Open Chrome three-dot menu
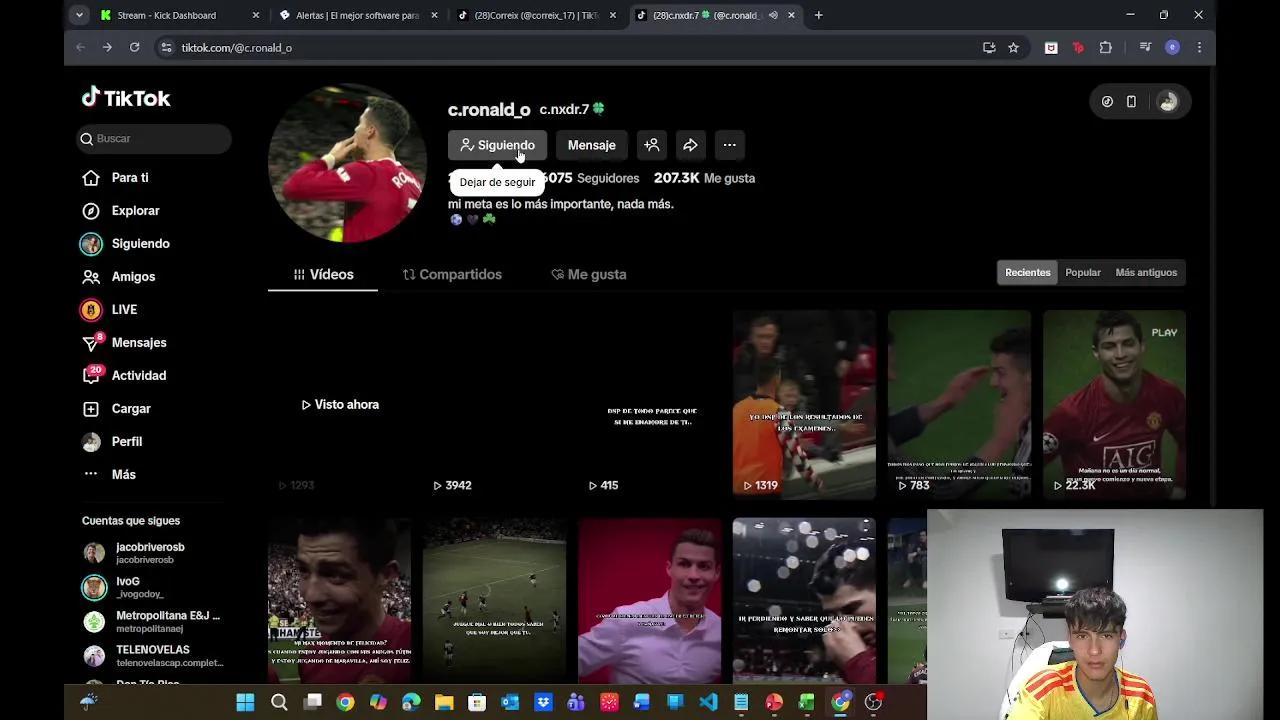This screenshot has height=720, width=1280. click(x=1199, y=48)
